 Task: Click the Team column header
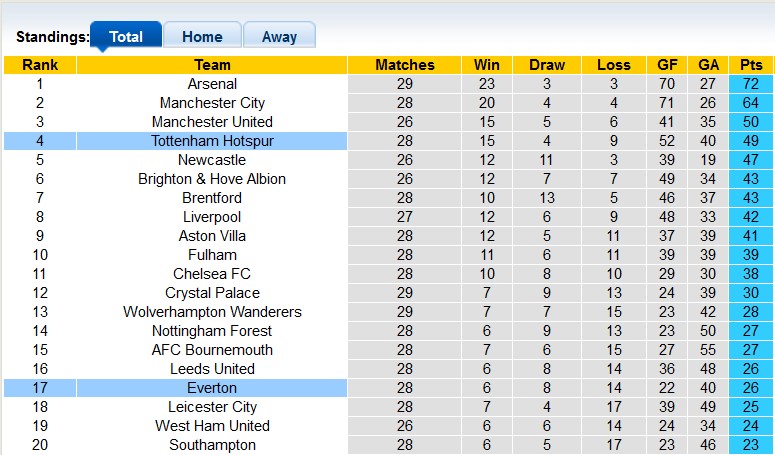pos(212,65)
